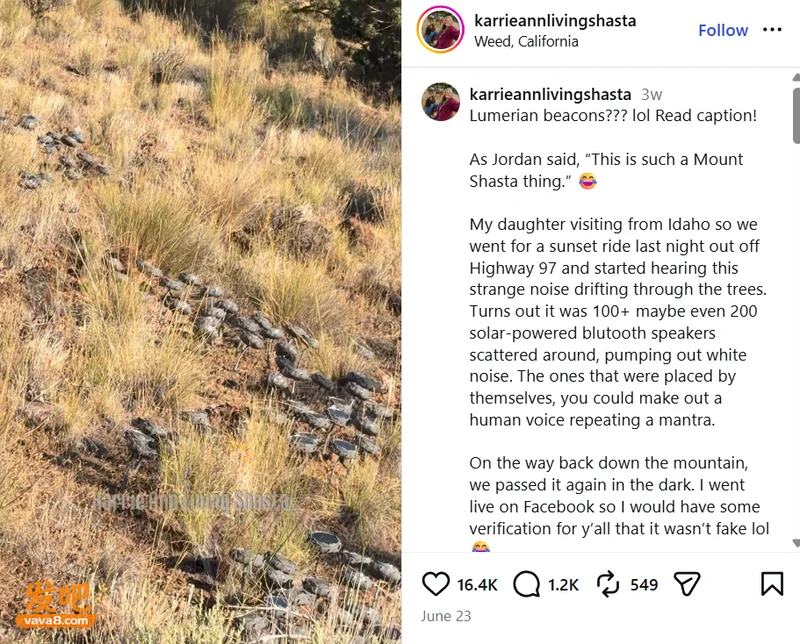Image resolution: width=800 pixels, height=644 pixels.
Task: Click the scroll-down arrow of caption scrollbar
Action: [x=796, y=542]
